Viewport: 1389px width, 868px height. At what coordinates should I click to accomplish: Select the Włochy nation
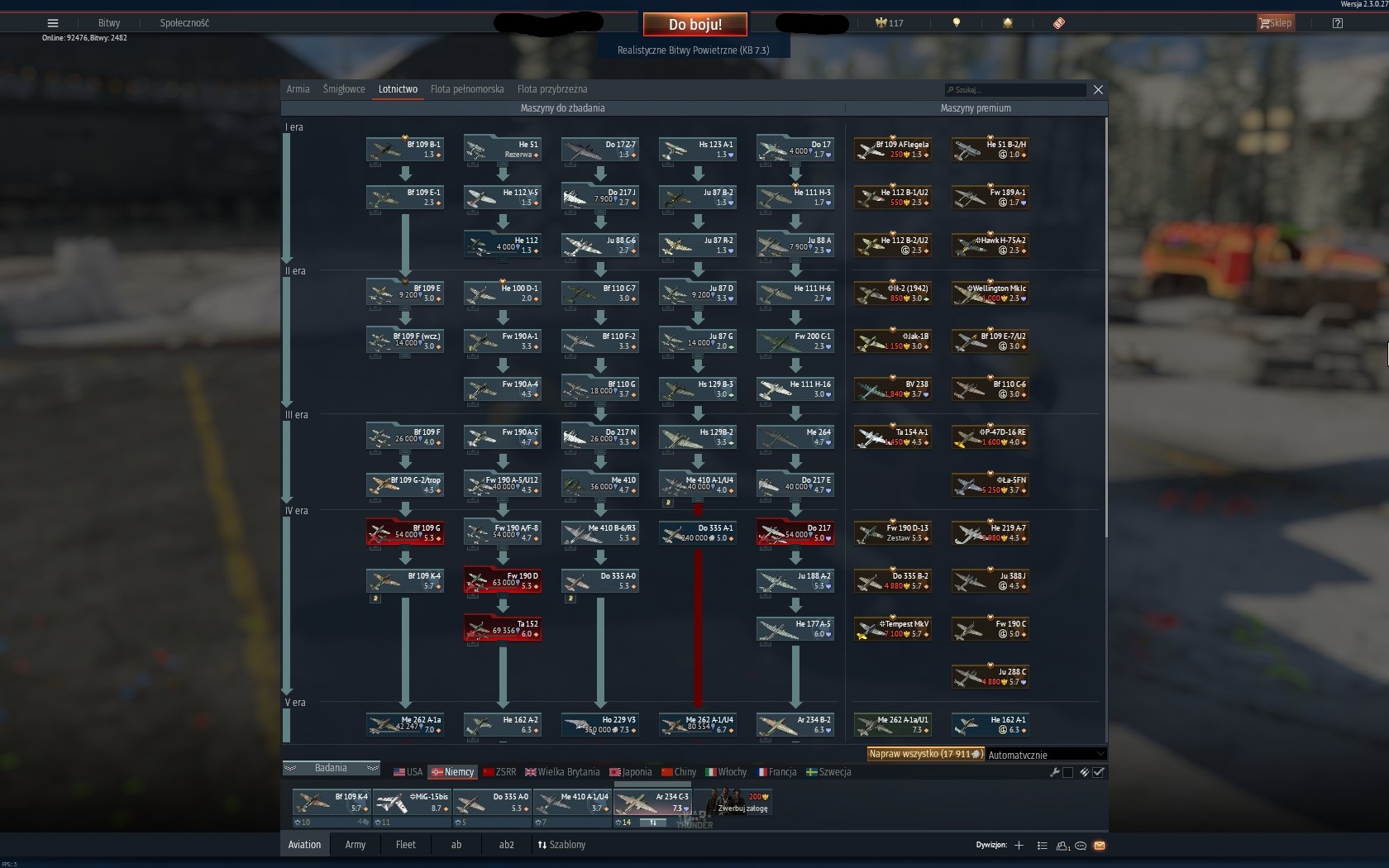[x=726, y=772]
